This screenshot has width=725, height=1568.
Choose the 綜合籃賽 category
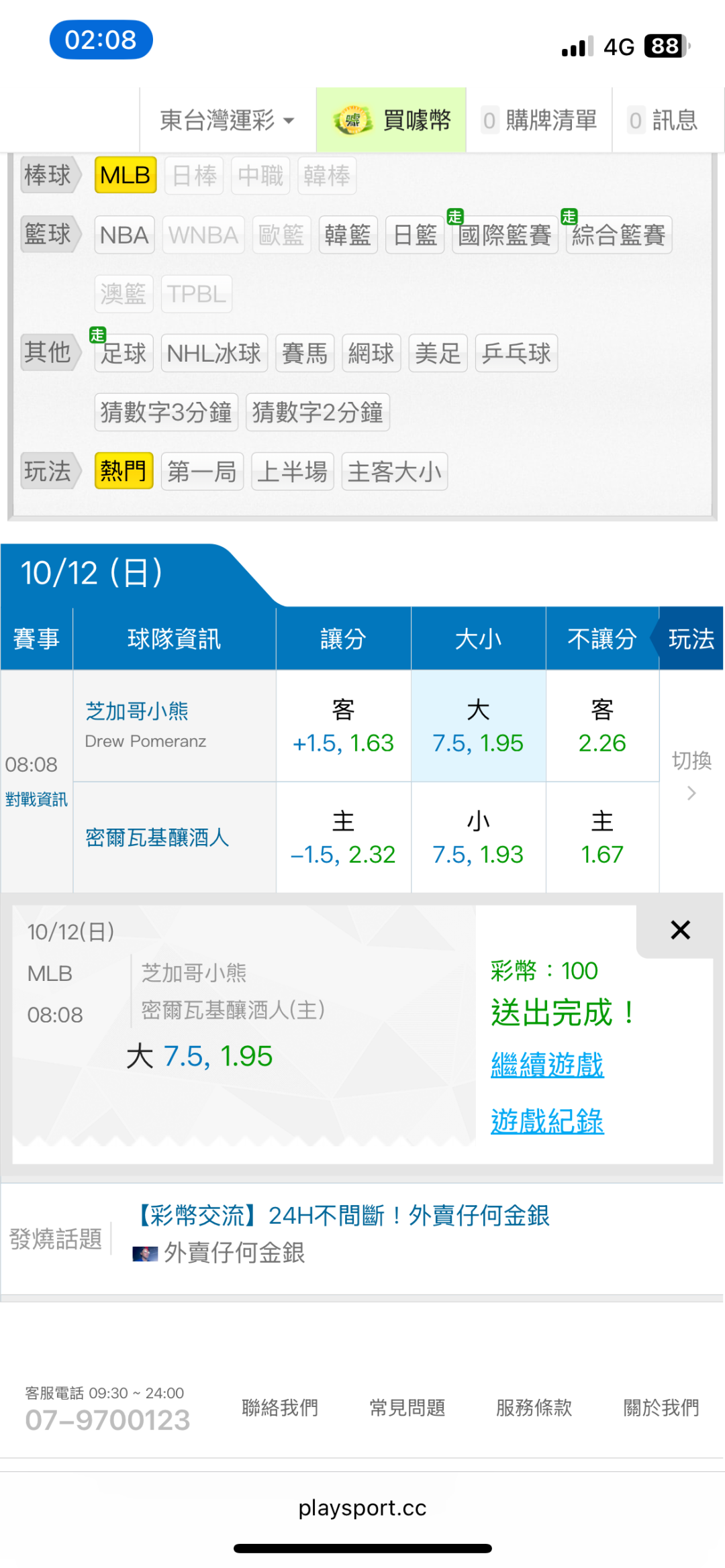pyautogui.click(x=619, y=235)
